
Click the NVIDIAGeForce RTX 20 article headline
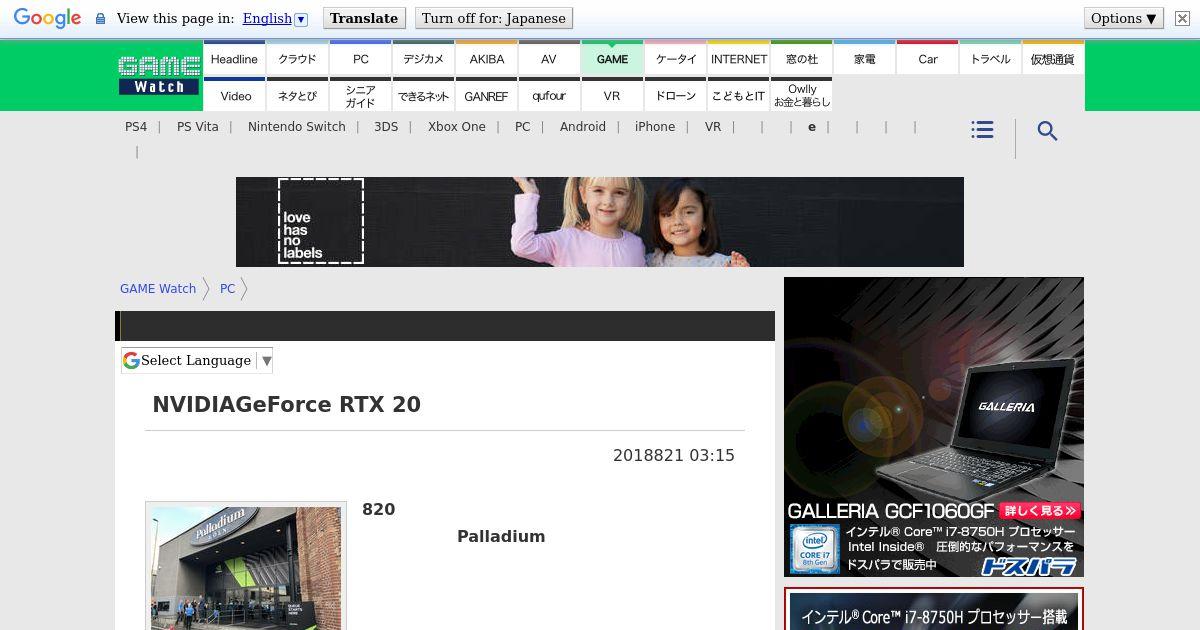point(286,405)
